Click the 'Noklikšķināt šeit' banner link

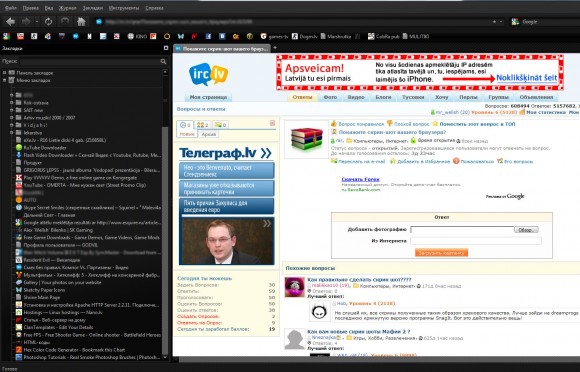tap(526, 78)
